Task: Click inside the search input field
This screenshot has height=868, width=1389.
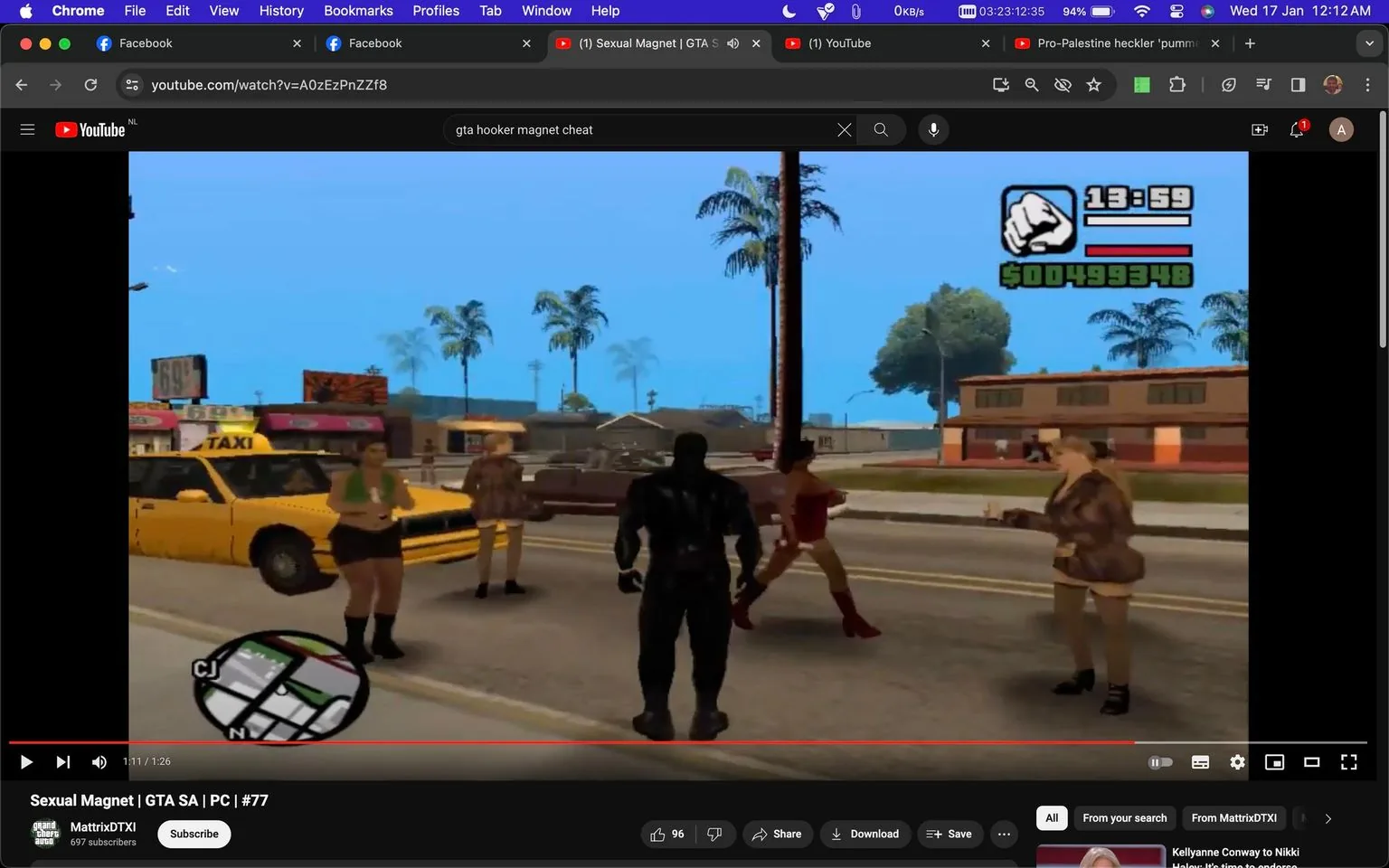Action: point(633,129)
